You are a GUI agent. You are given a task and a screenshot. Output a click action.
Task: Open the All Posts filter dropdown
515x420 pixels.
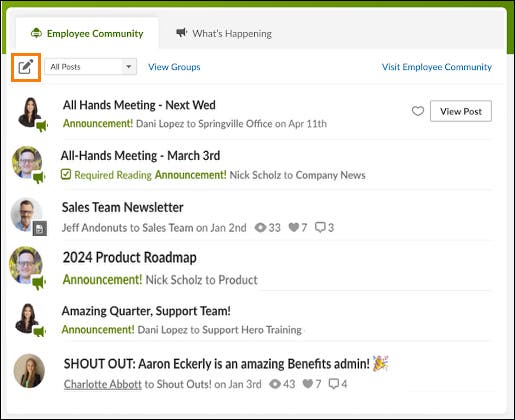[91, 67]
